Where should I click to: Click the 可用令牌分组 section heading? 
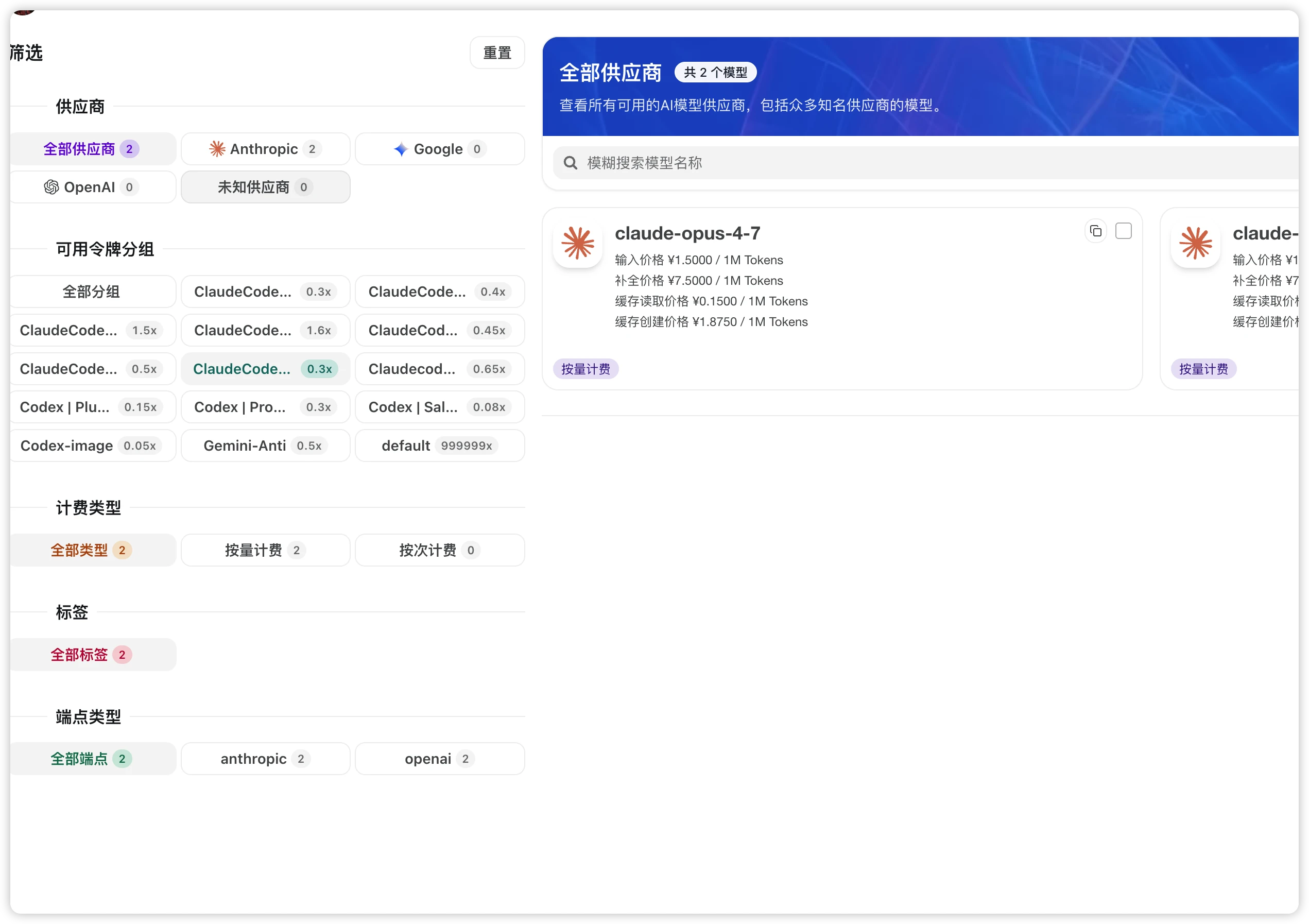[105, 249]
